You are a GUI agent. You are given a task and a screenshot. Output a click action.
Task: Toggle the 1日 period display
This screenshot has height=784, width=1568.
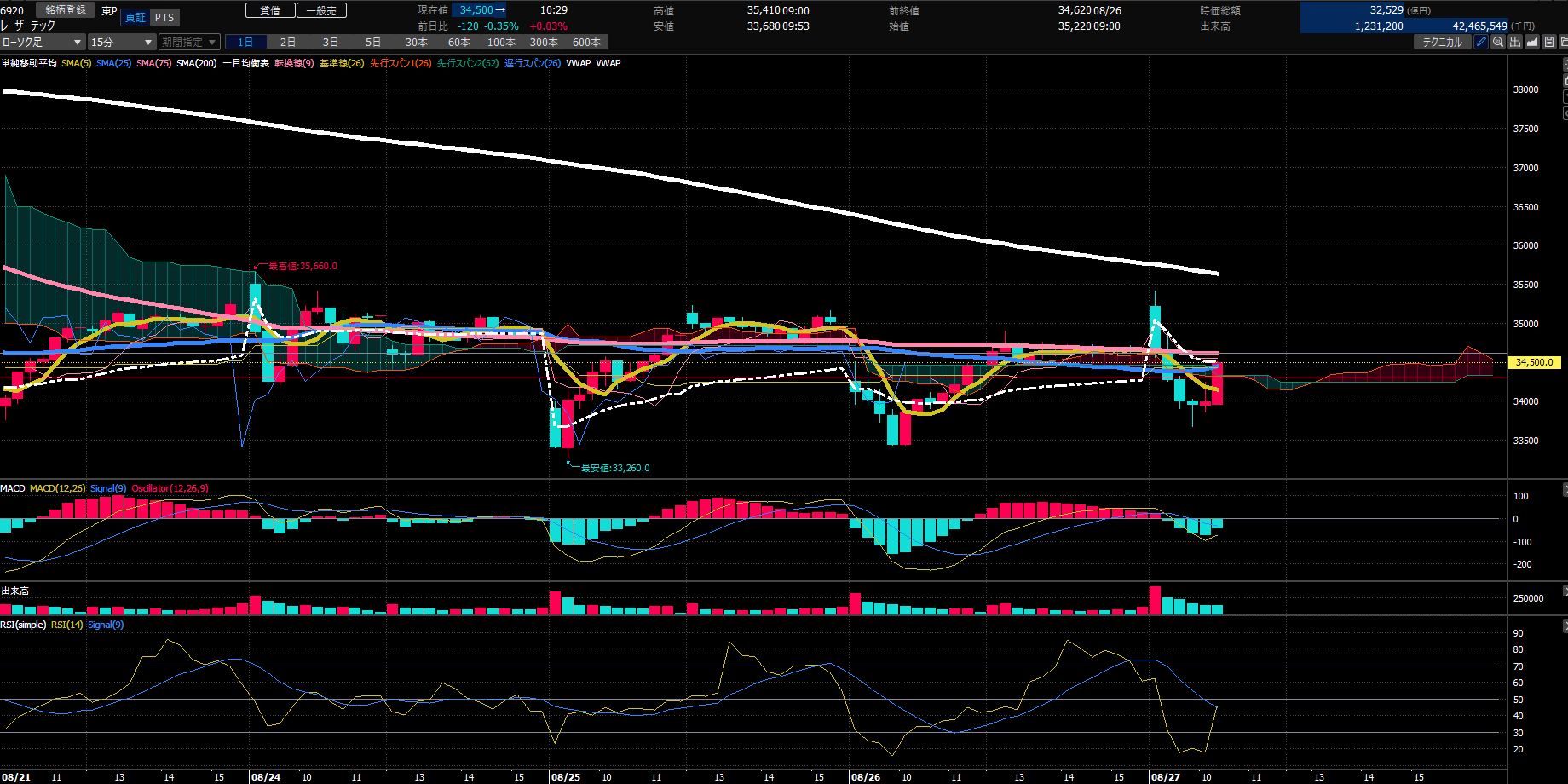[x=245, y=42]
